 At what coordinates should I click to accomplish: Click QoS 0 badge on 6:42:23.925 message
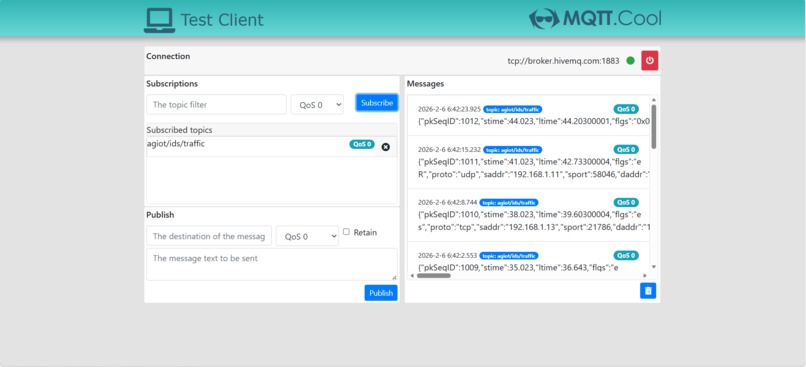(x=626, y=109)
